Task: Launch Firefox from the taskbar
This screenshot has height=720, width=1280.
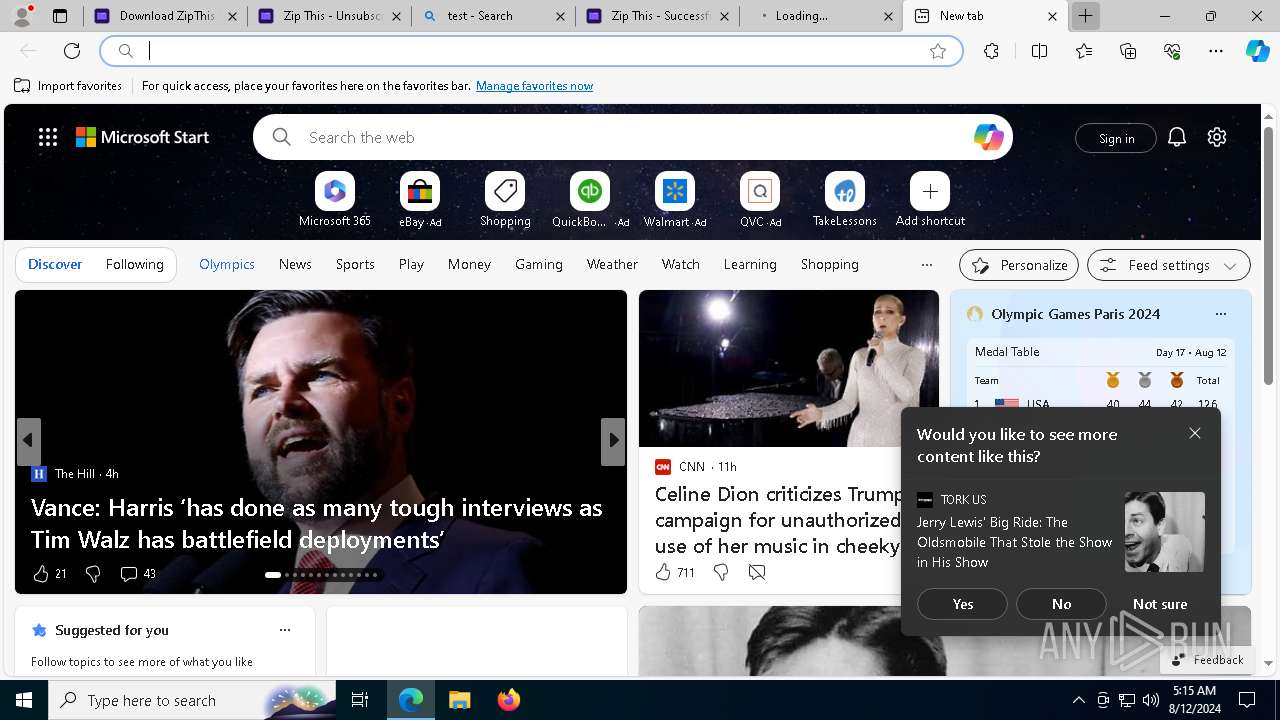Action: 509,700
